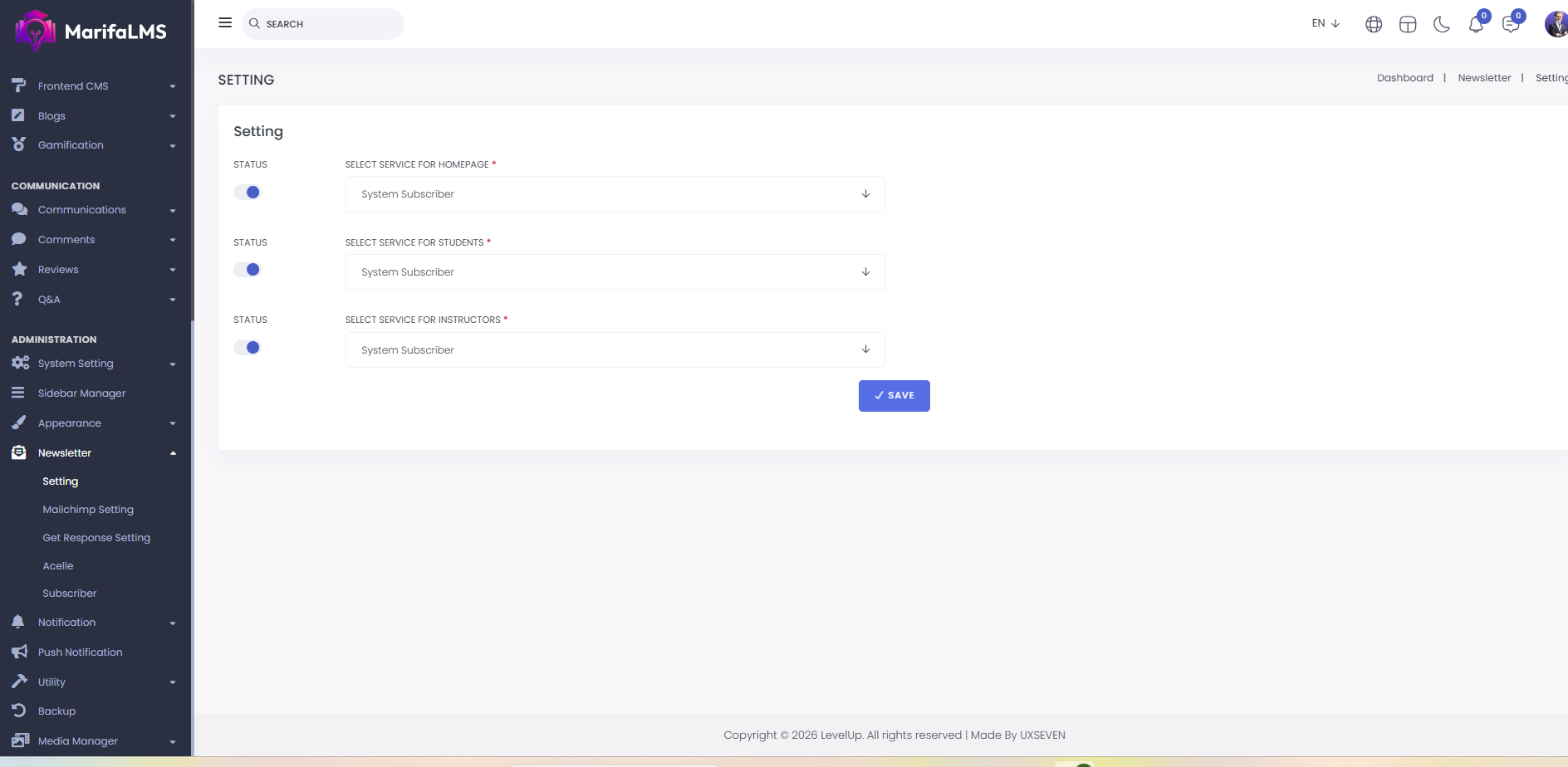Go to Dashboard via breadcrumb link
Viewport: 1568px width, 767px height.
[x=1404, y=78]
